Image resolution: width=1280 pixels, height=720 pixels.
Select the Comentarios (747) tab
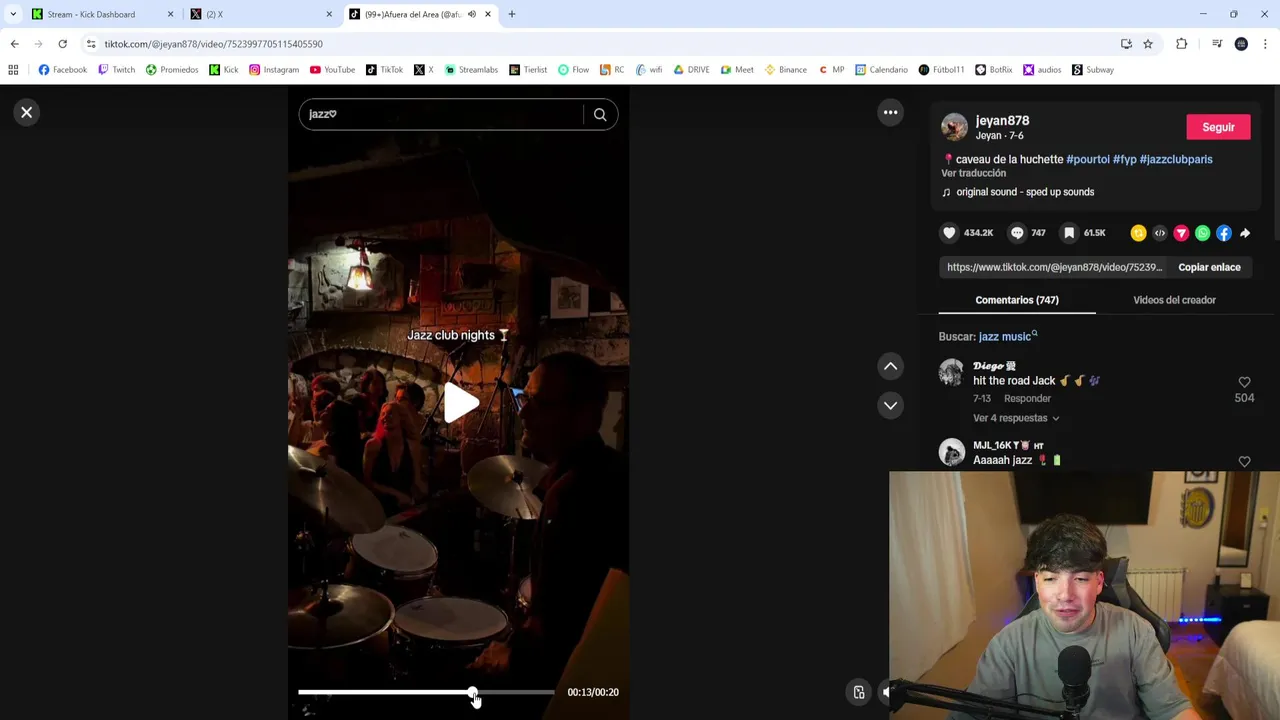1017,300
